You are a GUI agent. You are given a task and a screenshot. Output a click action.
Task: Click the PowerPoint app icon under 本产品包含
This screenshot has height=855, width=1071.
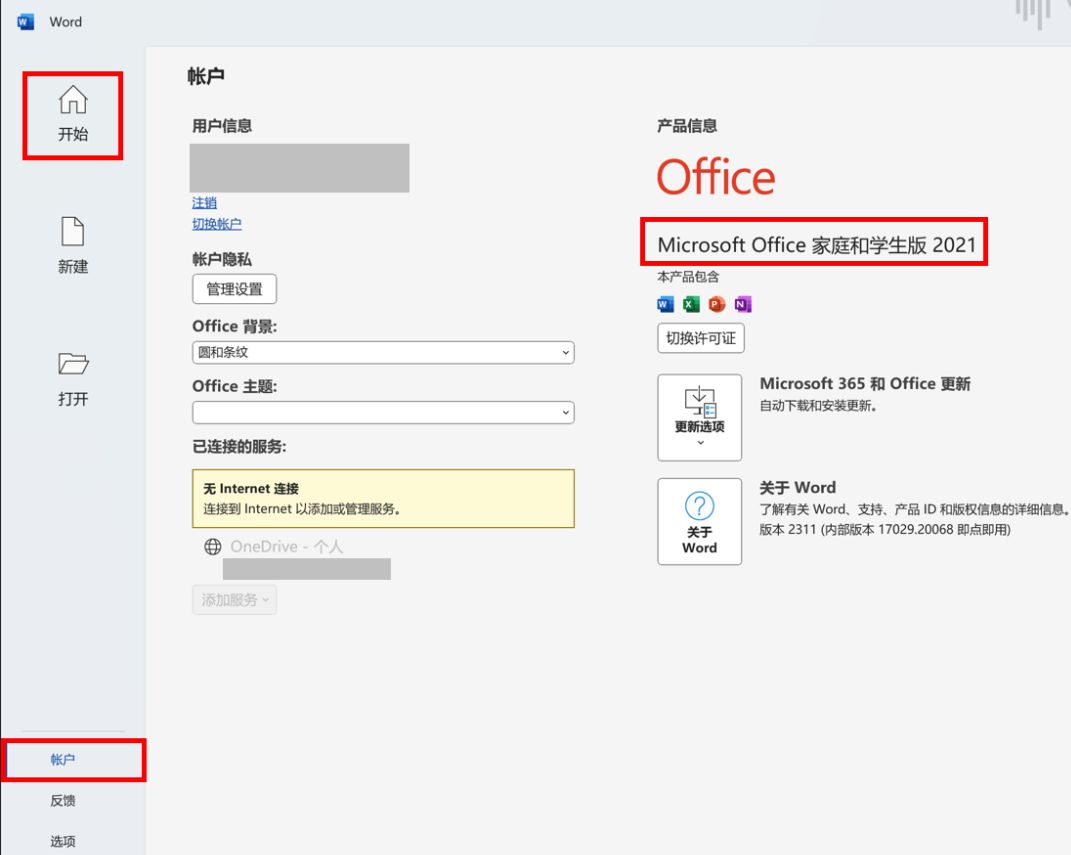click(x=717, y=304)
